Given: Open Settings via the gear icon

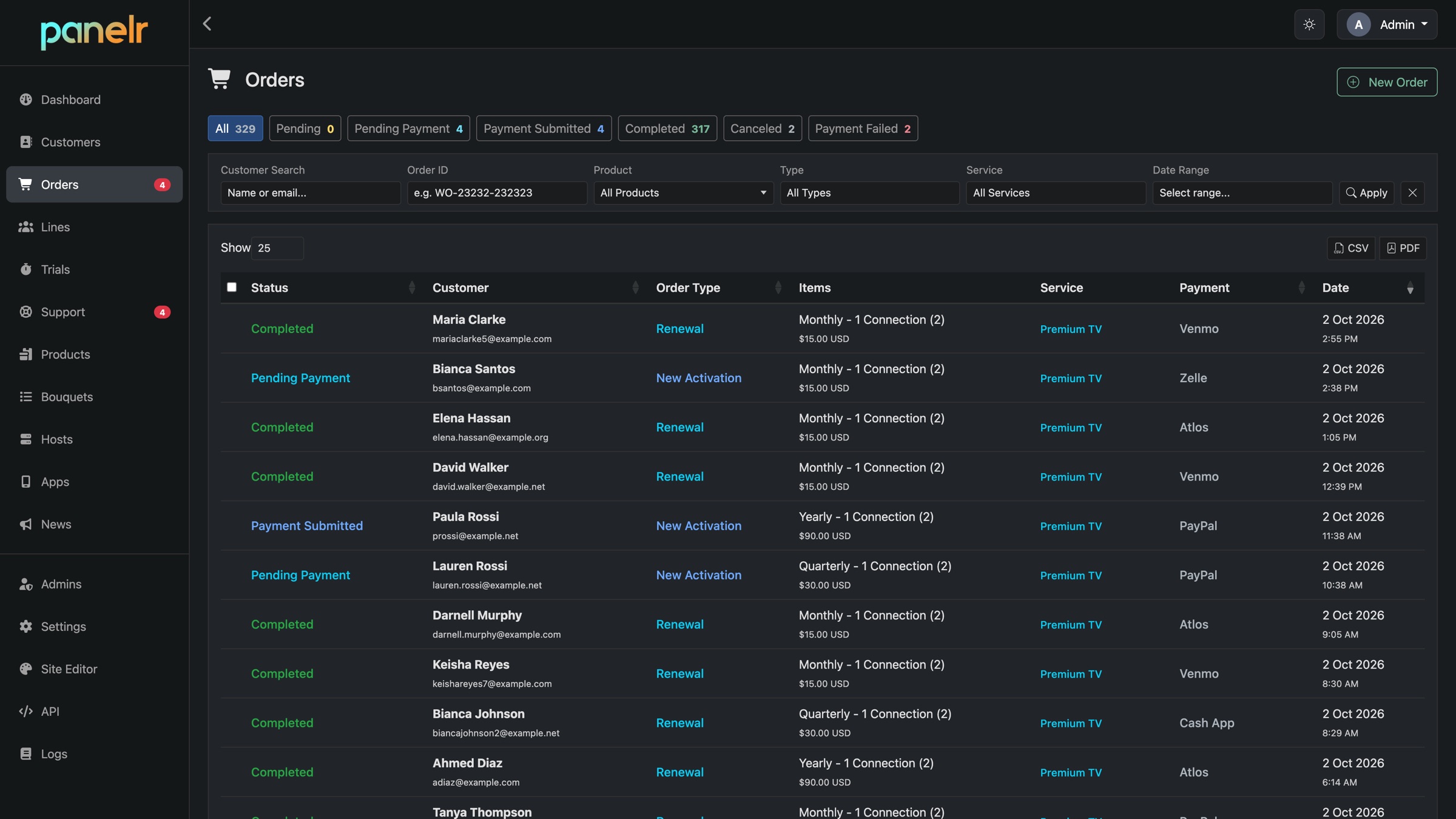Looking at the screenshot, I should [25, 627].
